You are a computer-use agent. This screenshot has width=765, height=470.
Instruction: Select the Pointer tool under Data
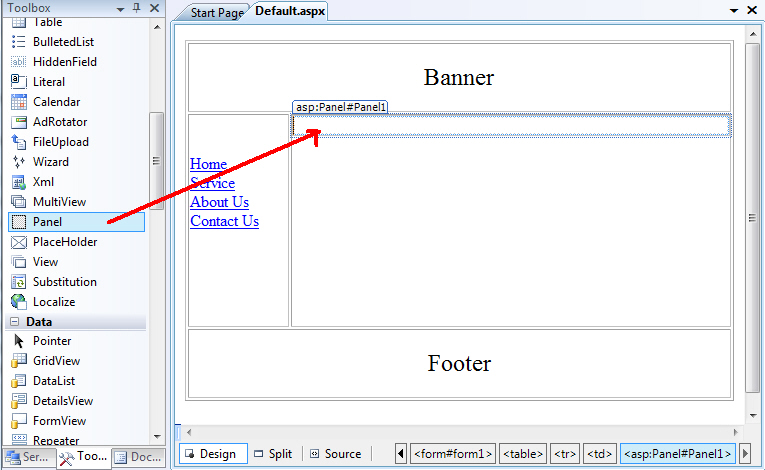[19, 341]
